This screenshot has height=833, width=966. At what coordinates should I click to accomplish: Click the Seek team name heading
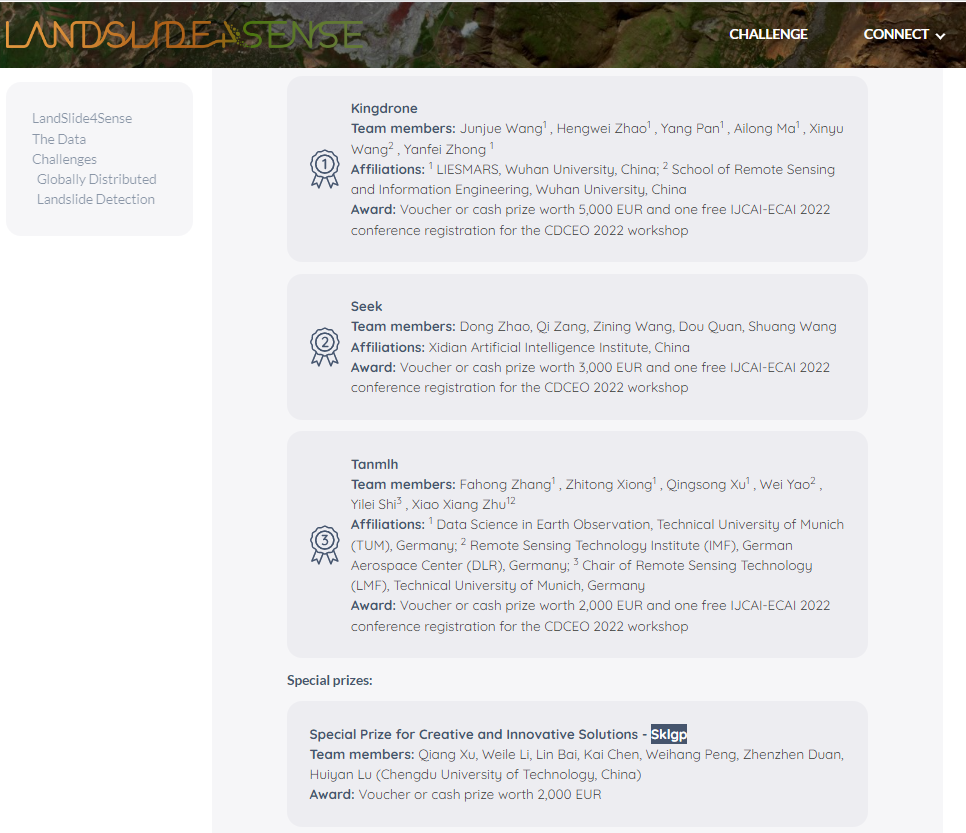(366, 306)
